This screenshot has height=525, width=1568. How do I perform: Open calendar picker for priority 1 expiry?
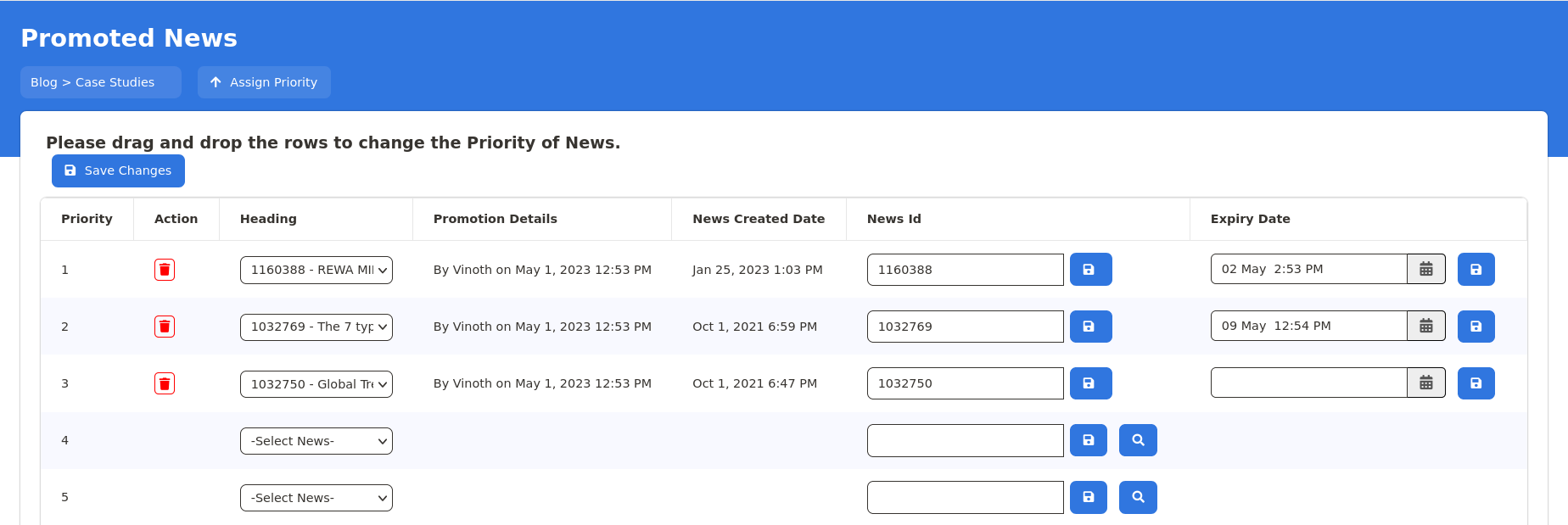1425,270
